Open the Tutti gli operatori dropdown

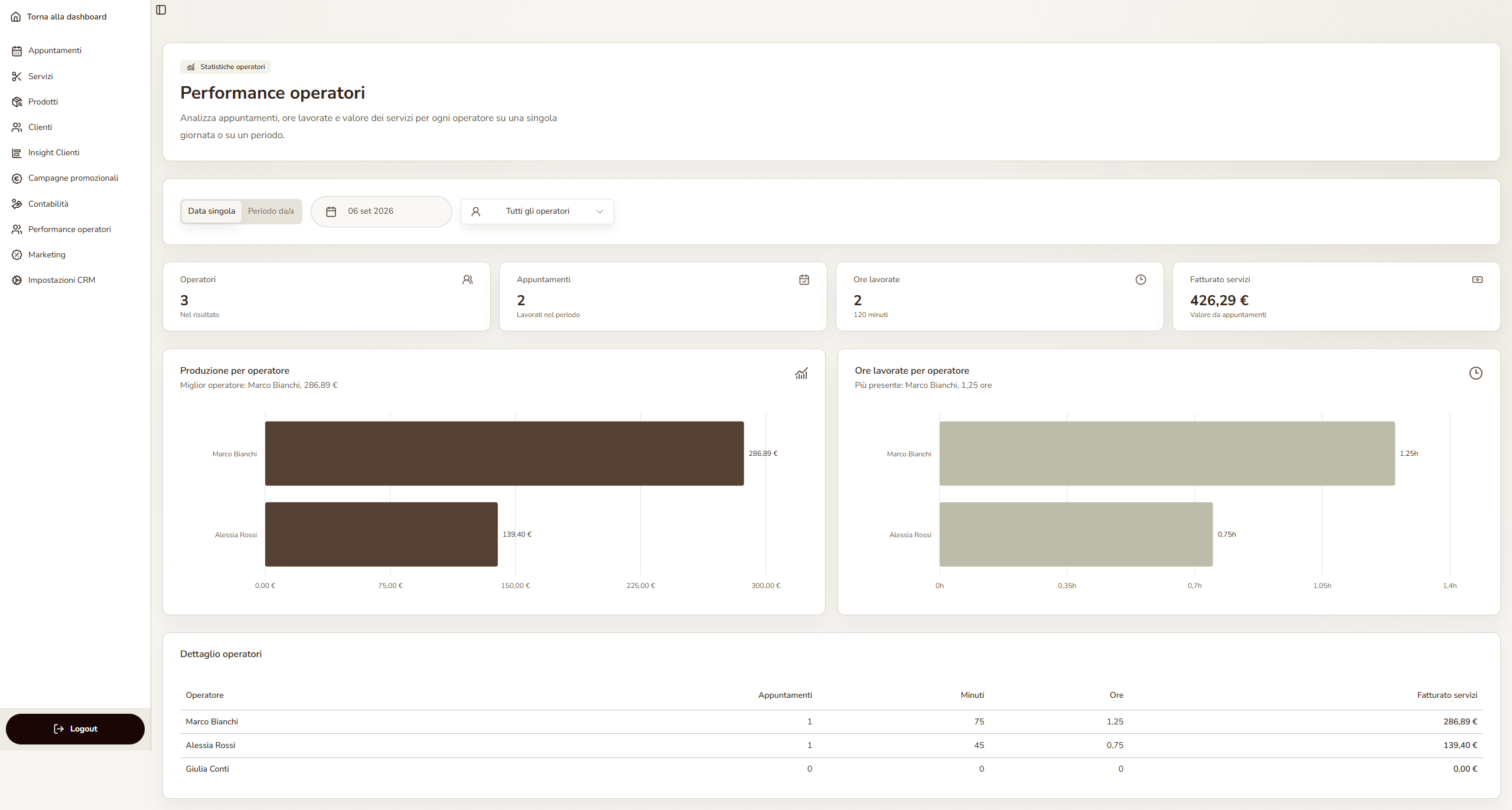point(537,211)
